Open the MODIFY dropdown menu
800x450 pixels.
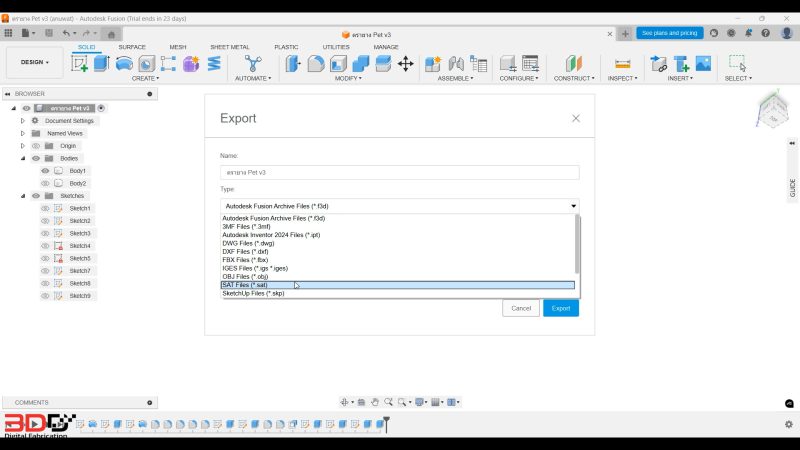click(x=348, y=79)
